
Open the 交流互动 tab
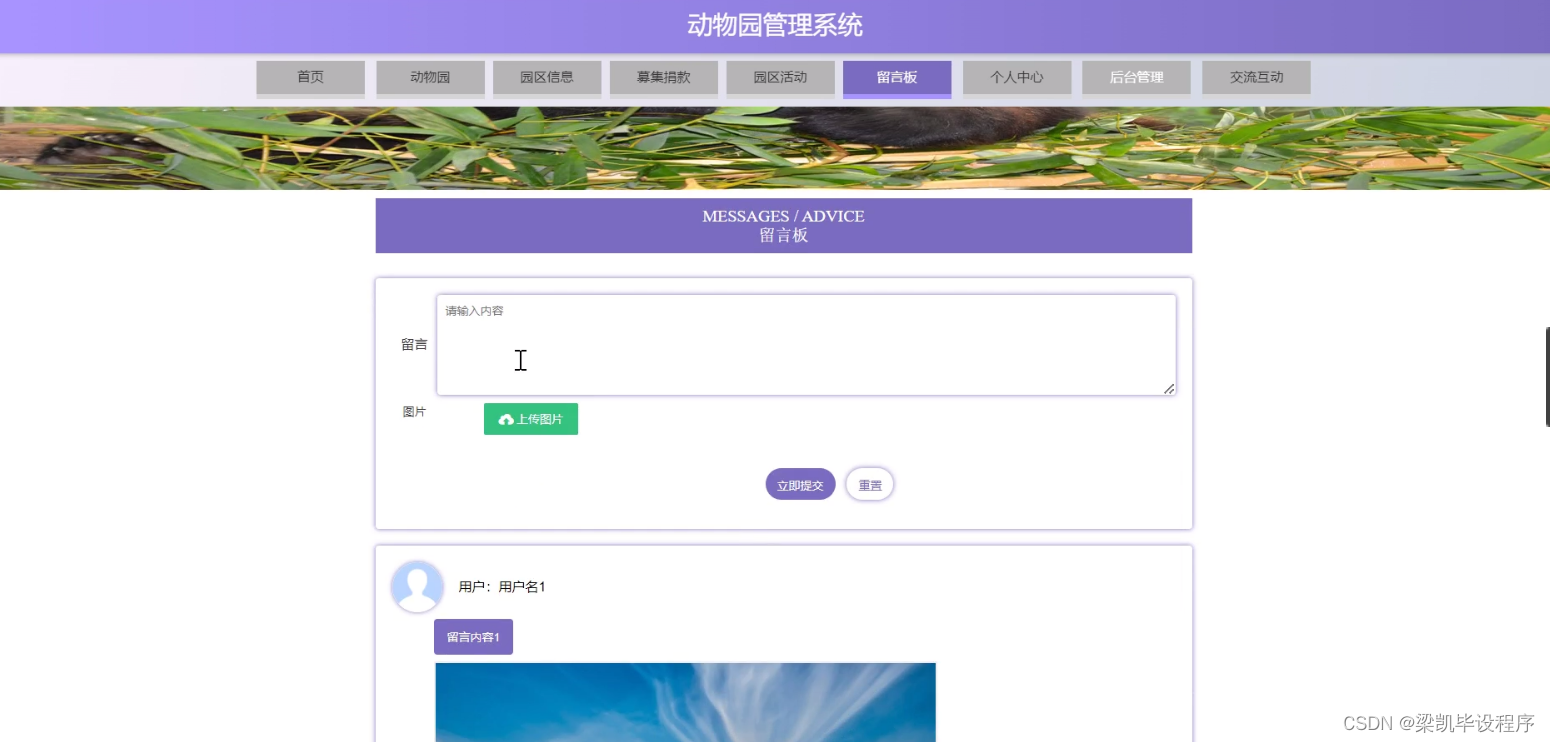pos(1256,78)
